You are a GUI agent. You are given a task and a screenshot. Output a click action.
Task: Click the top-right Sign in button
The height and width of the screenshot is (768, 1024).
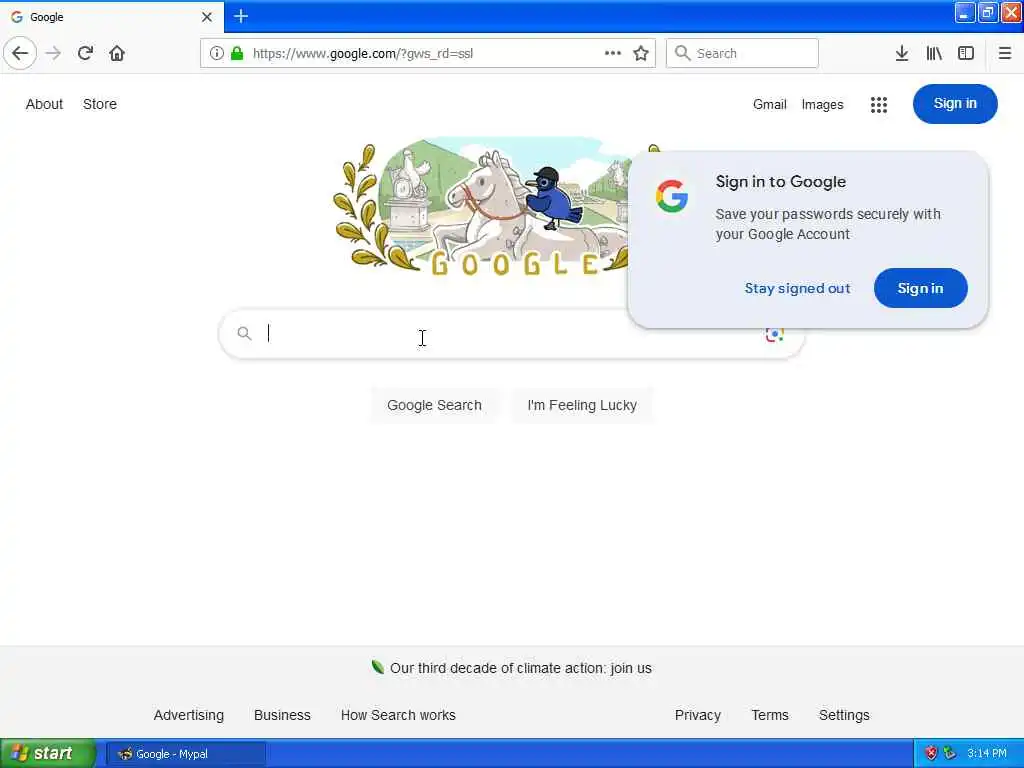[x=955, y=104]
